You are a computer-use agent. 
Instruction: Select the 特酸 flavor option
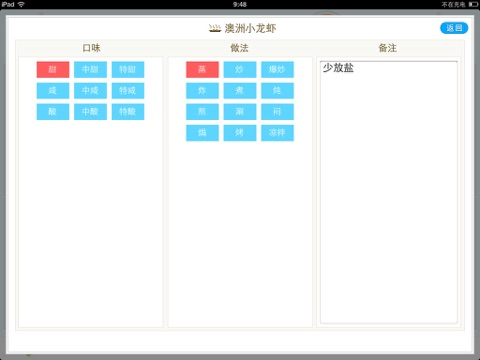point(128,112)
